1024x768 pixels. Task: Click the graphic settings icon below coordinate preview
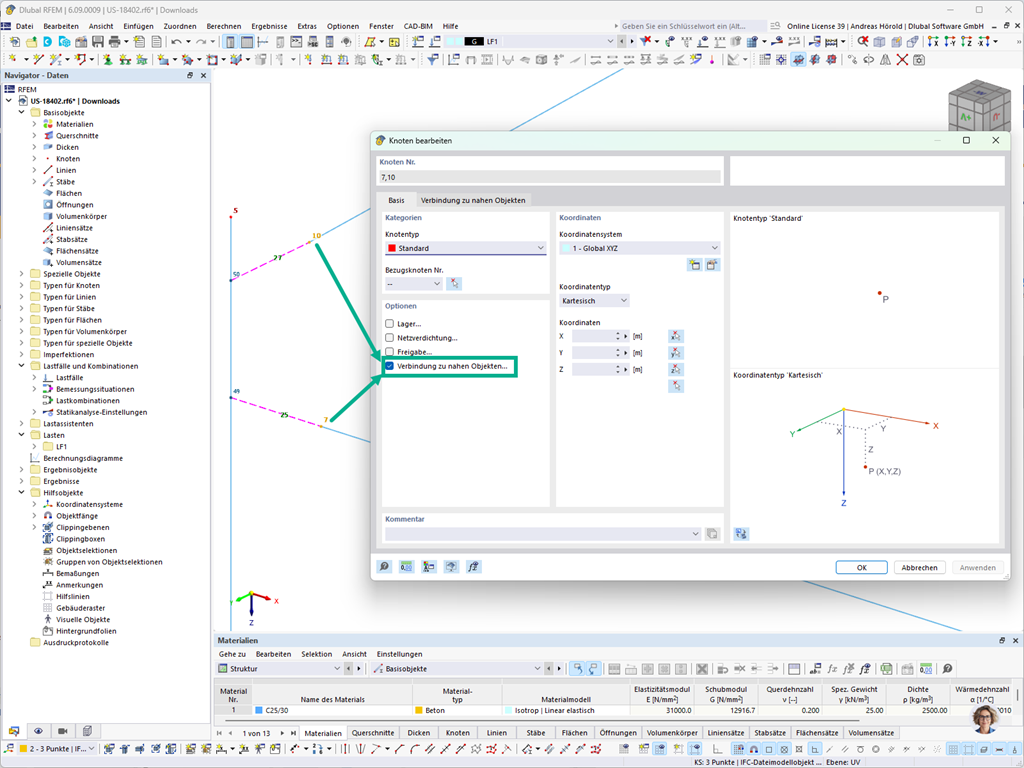click(741, 534)
